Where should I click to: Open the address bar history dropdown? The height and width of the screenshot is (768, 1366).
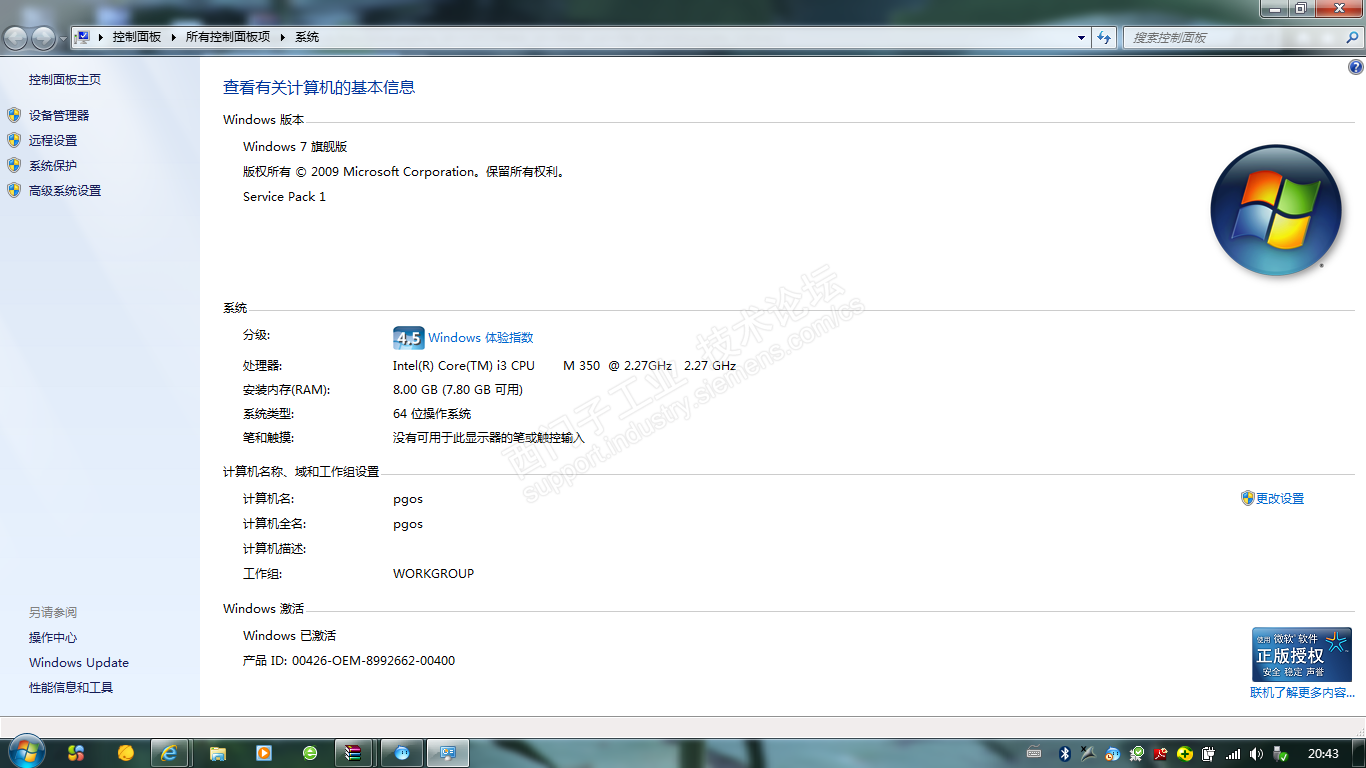click(1081, 38)
